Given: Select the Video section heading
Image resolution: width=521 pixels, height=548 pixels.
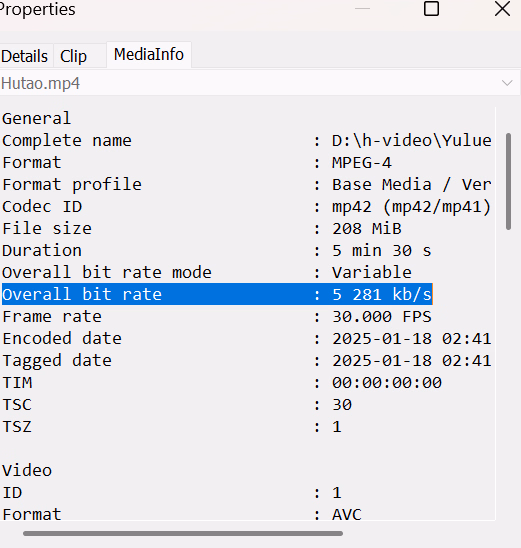Looking at the screenshot, I should click(x=27, y=470).
